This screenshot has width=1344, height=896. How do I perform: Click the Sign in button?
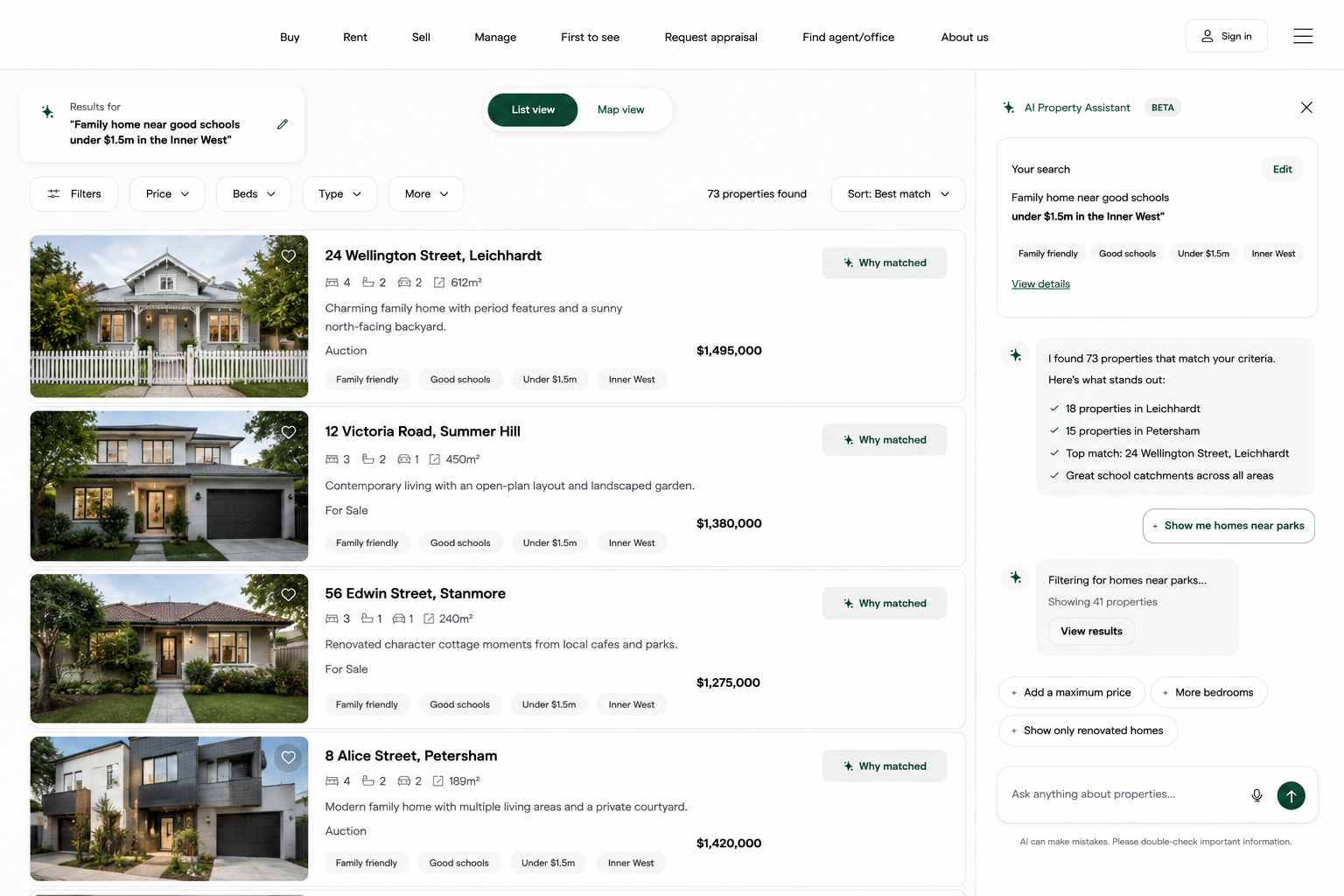1226,36
